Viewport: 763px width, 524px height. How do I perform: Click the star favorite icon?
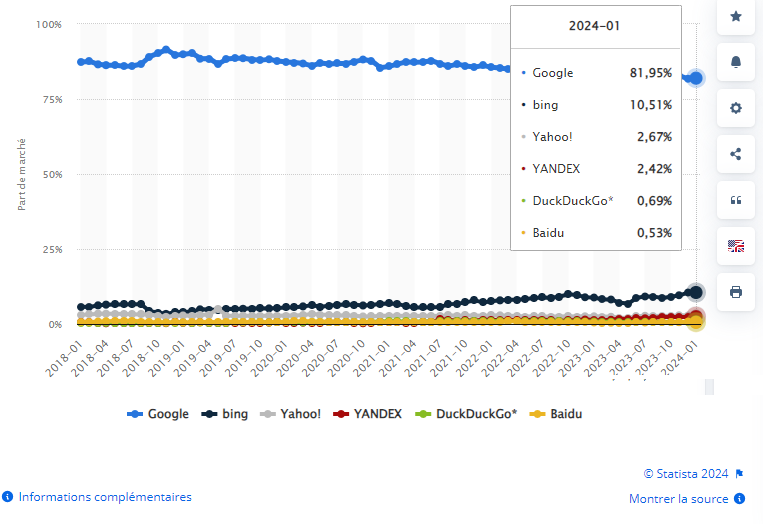(x=736, y=17)
